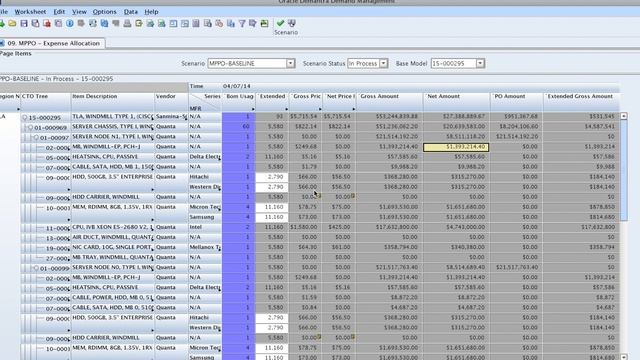Click the small arrow under the Extended header
640x360 pixels.
pyautogui.click(x=287, y=109)
